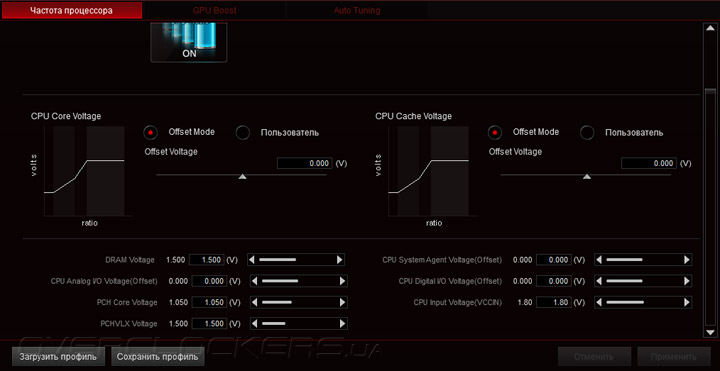Increase CPU System Agent Voltage right arrow
The width and height of the screenshot is (720, 371).
(687, 260)
